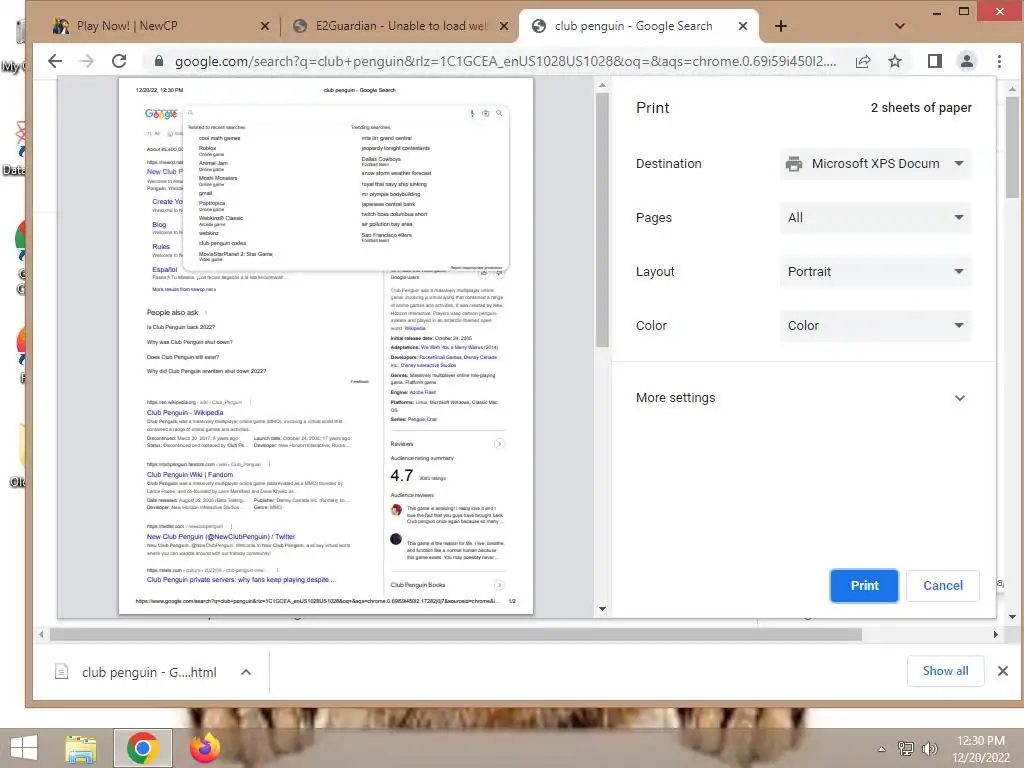1024x768 pixels.
Task: Click the network tray icon
Action: (x=906, y=749)
